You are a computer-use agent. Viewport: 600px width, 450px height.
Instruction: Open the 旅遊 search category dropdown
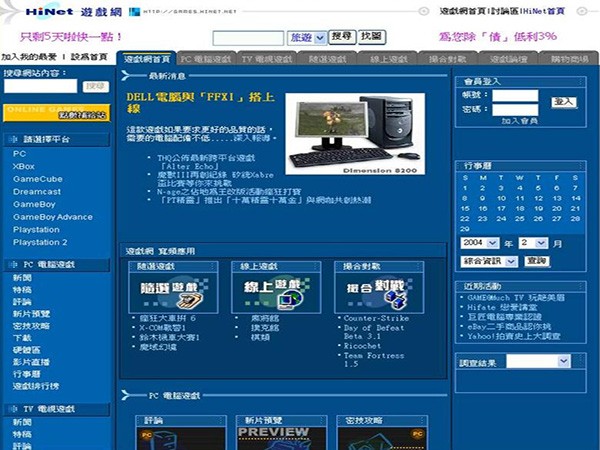pos(307,38)
